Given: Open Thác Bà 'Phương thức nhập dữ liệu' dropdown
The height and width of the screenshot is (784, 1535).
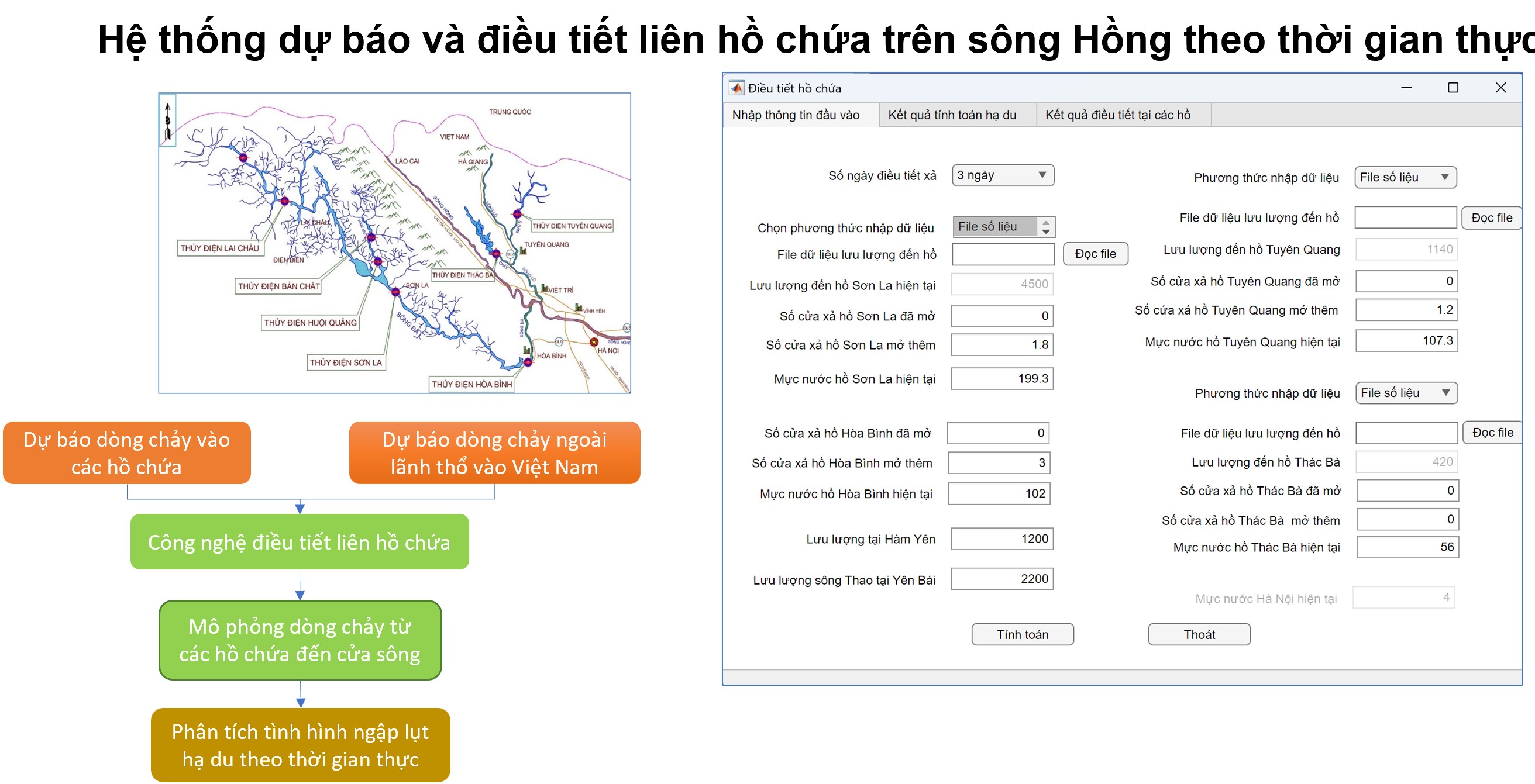Looking at the screenshot, I should 1407,393.
